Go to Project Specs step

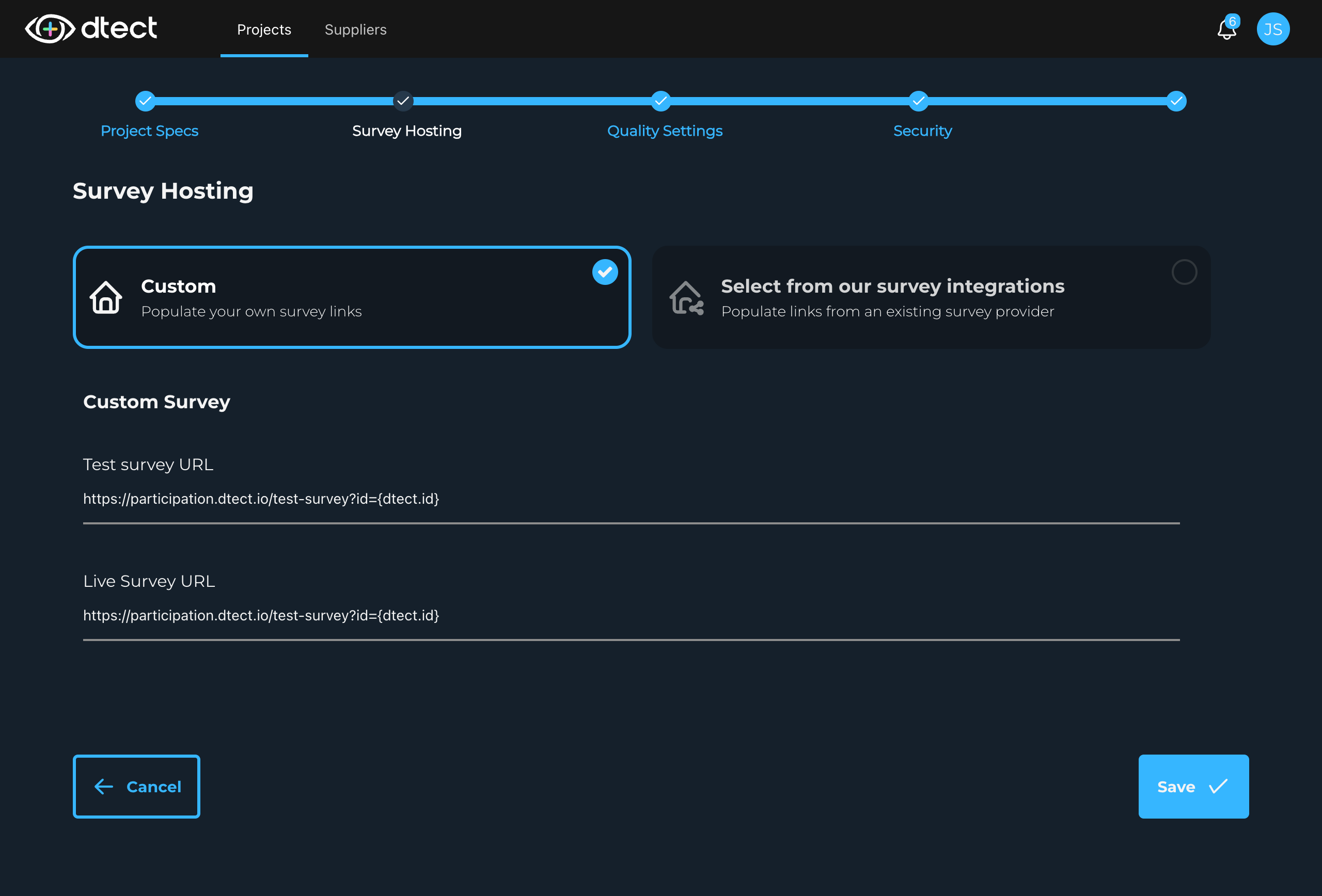click(150, 131)
